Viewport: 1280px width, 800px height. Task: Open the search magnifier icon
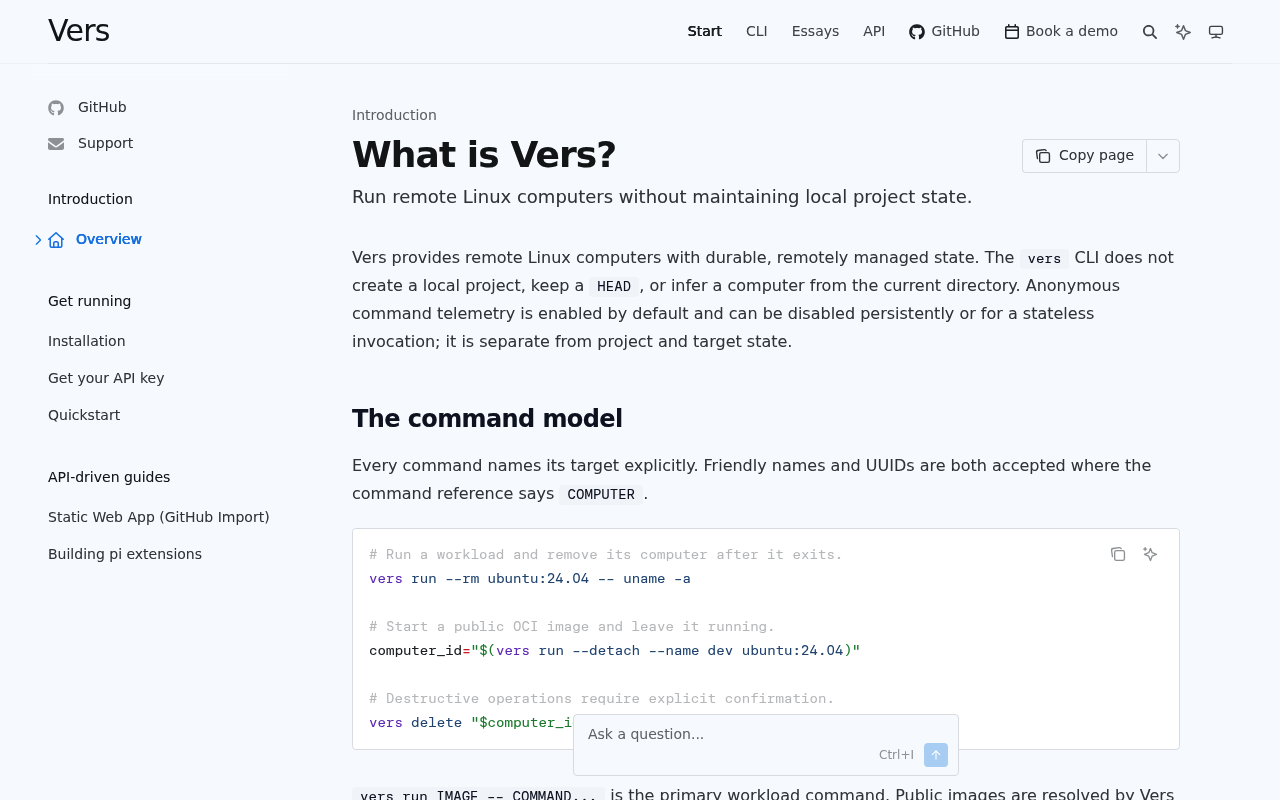point(1150,32)
